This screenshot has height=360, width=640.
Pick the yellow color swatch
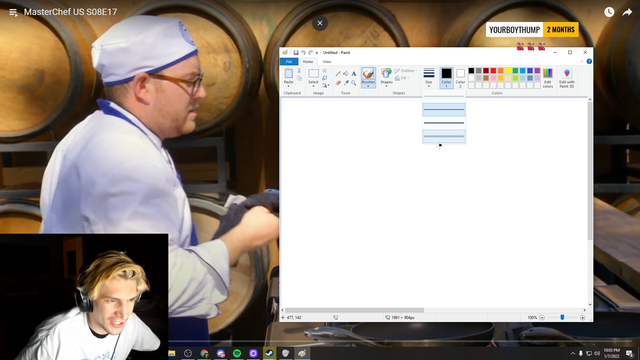tap(508, 71)
